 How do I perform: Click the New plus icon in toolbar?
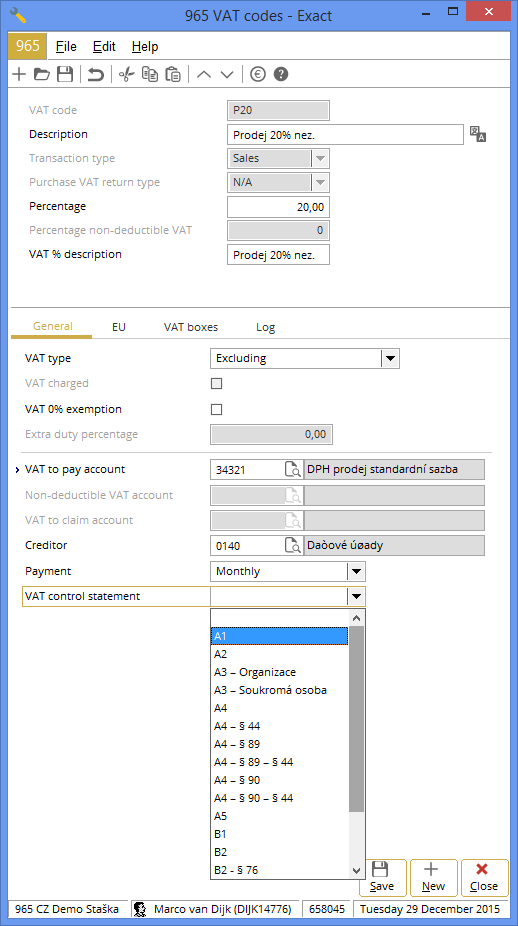[19, 74]
